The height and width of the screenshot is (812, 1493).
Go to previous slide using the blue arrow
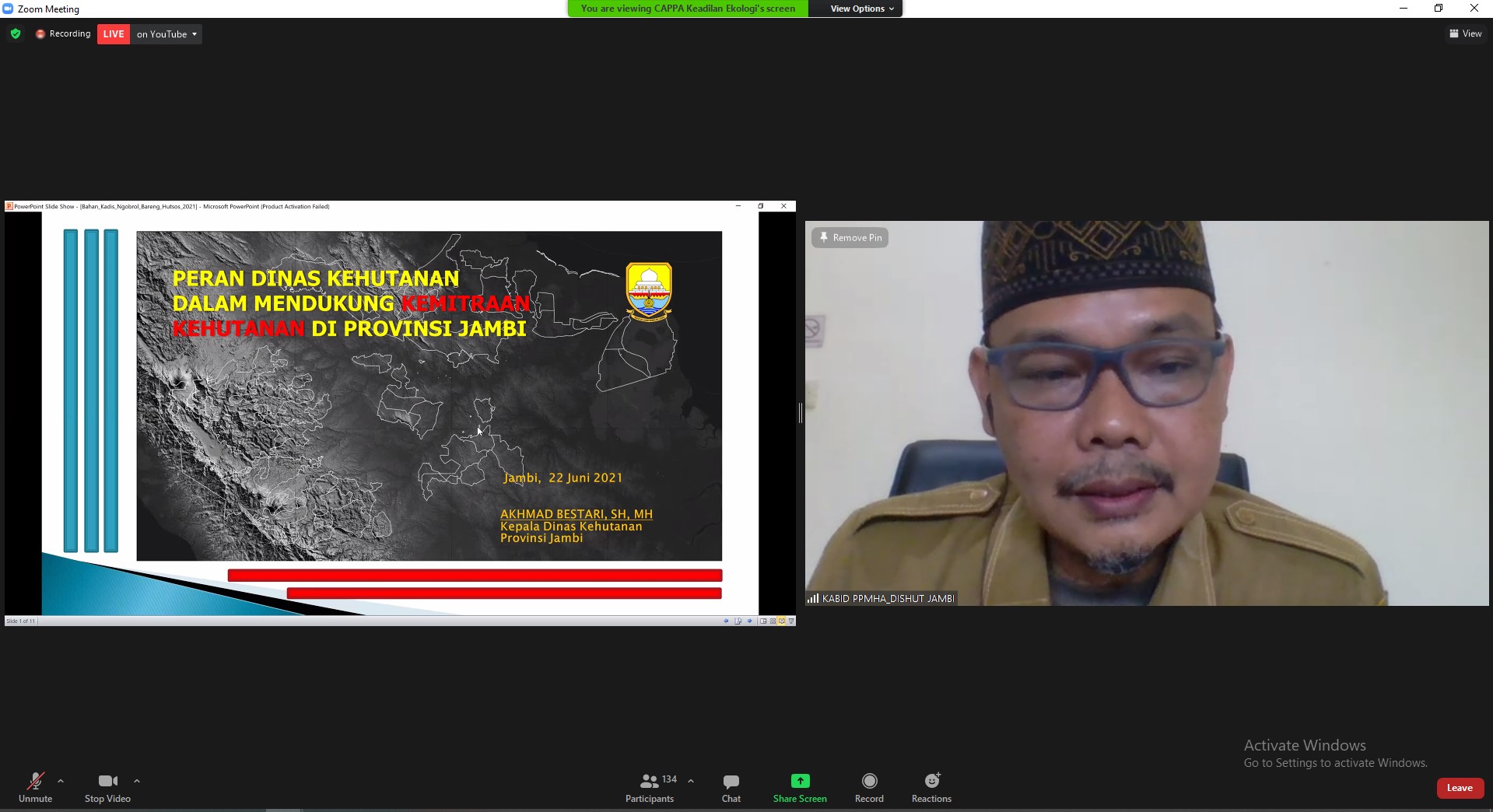[x=727, y=621]
